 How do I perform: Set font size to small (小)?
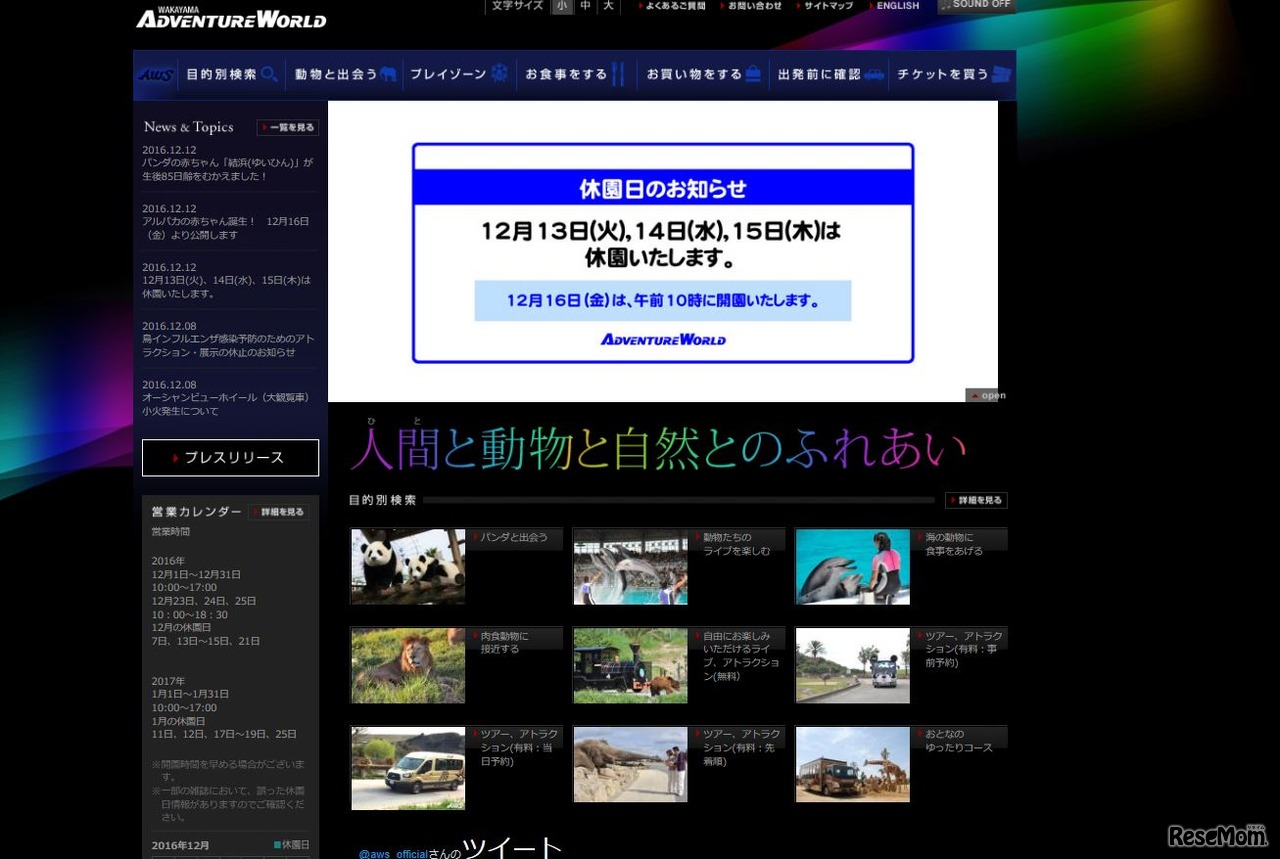tap(562, 6)
